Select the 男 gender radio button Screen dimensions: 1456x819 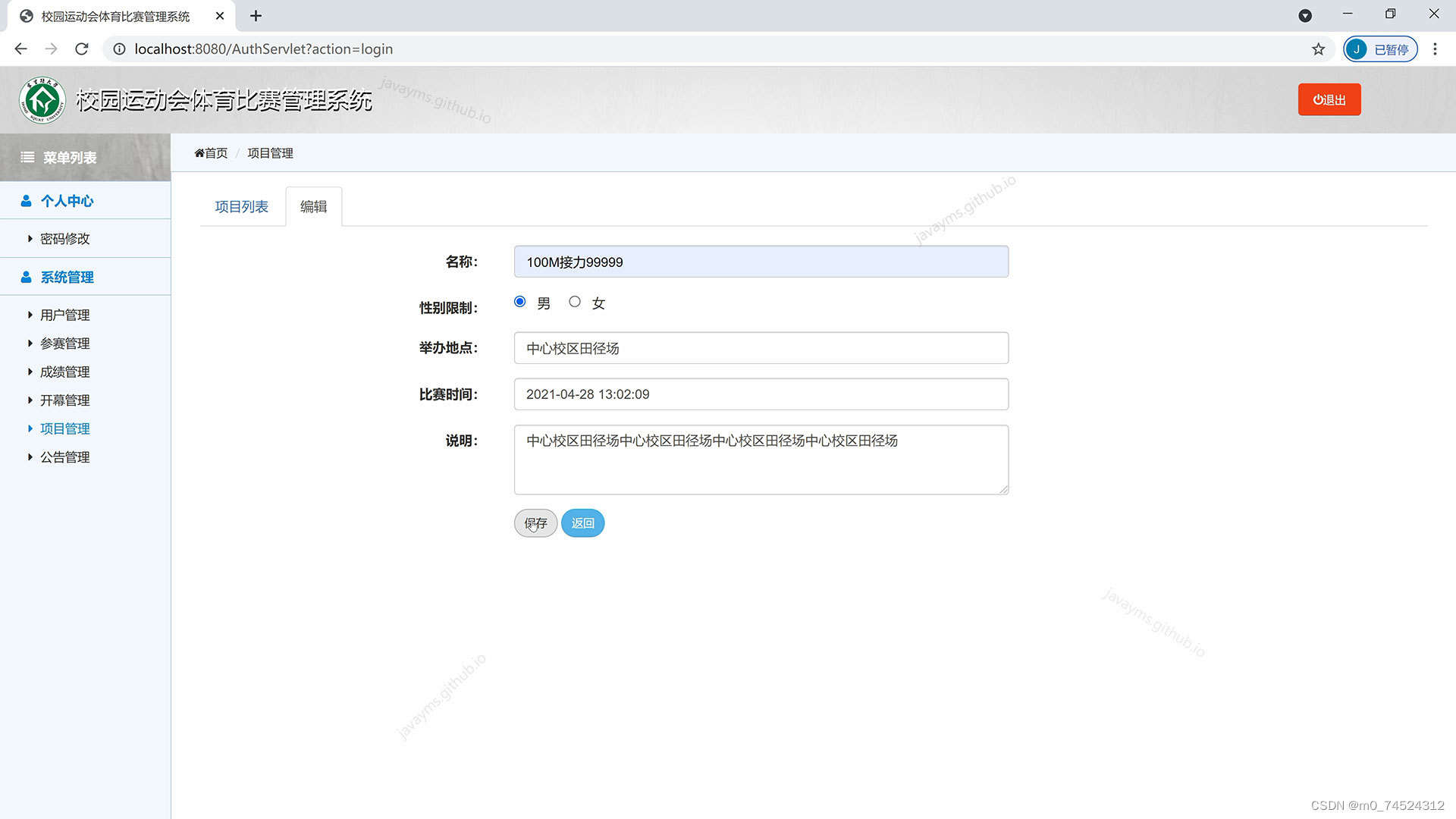coord(519,302)
